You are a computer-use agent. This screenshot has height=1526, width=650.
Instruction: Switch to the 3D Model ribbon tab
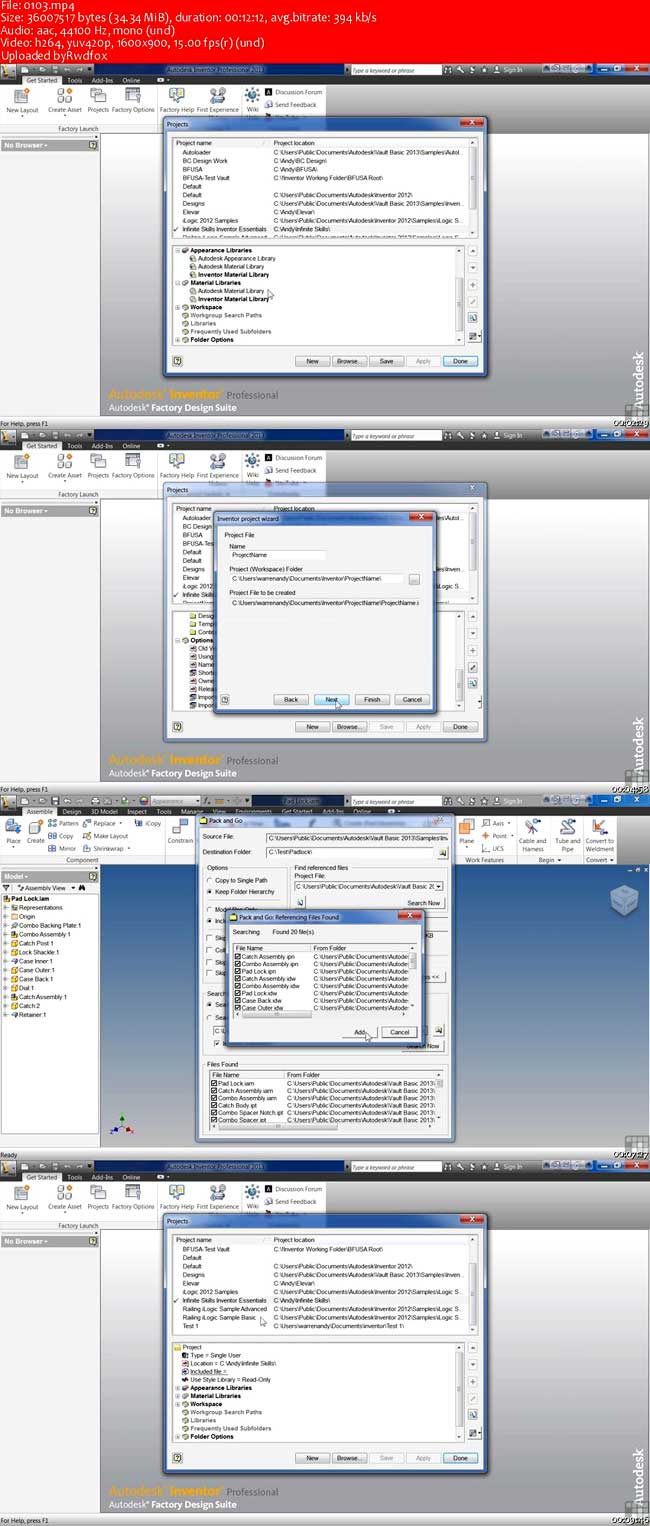tap(105, 811)
